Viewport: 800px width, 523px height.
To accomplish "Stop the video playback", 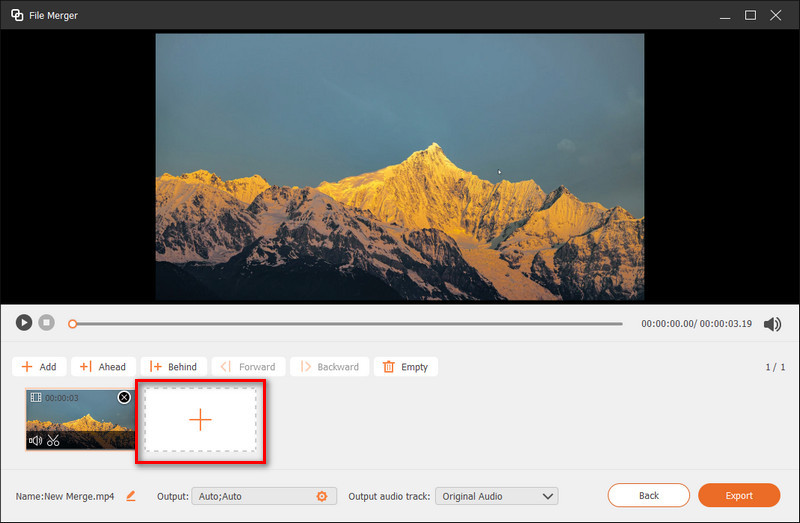I will point(46,322).
